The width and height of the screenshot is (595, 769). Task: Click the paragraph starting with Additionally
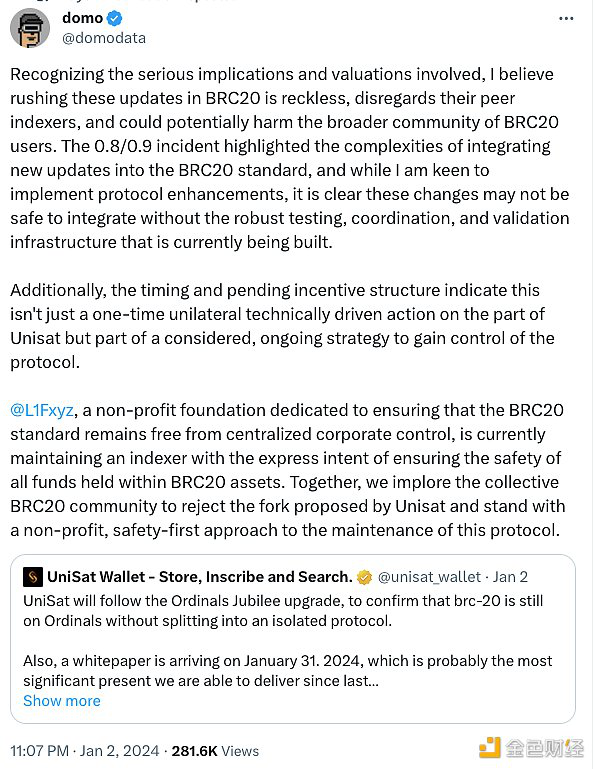(x=282, y=326)
